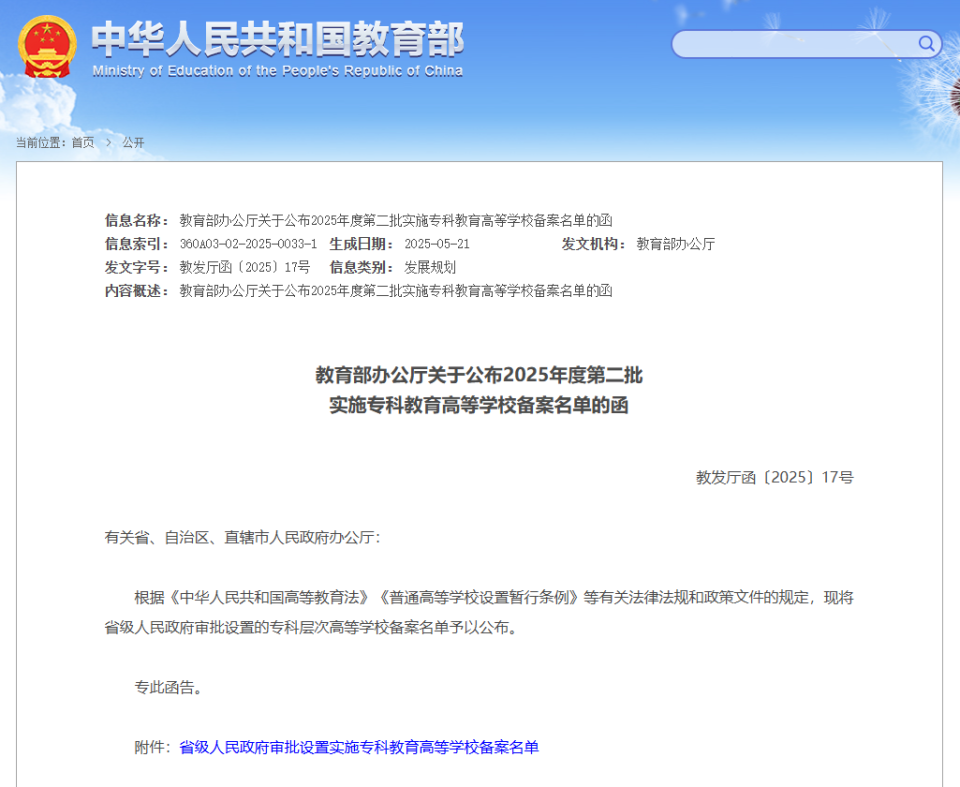Open the 附件 attachment link about 备案名单
The image size is (960, 787).
pos(359,747)
